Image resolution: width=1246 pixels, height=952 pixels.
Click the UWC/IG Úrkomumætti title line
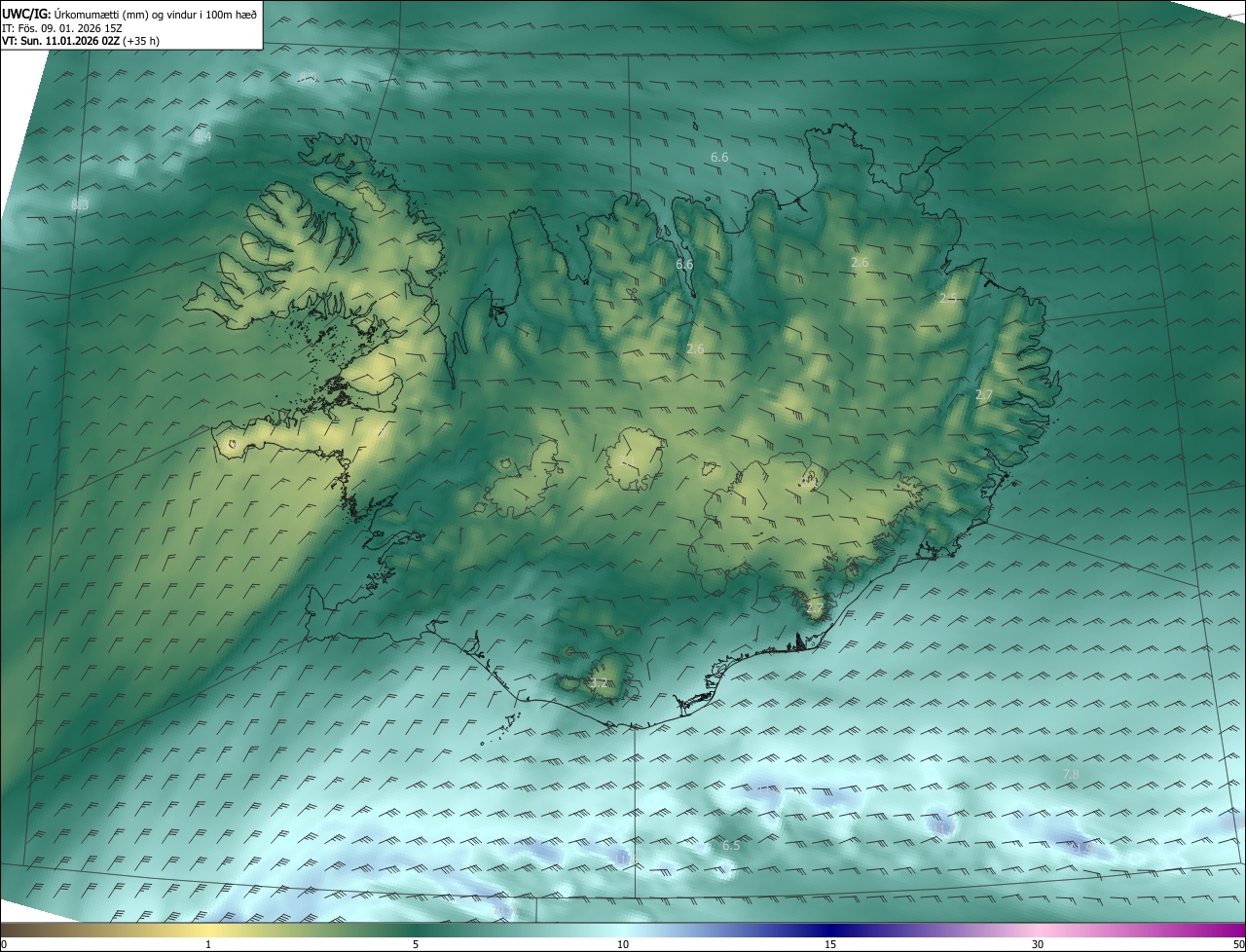(x=129, y=14)
